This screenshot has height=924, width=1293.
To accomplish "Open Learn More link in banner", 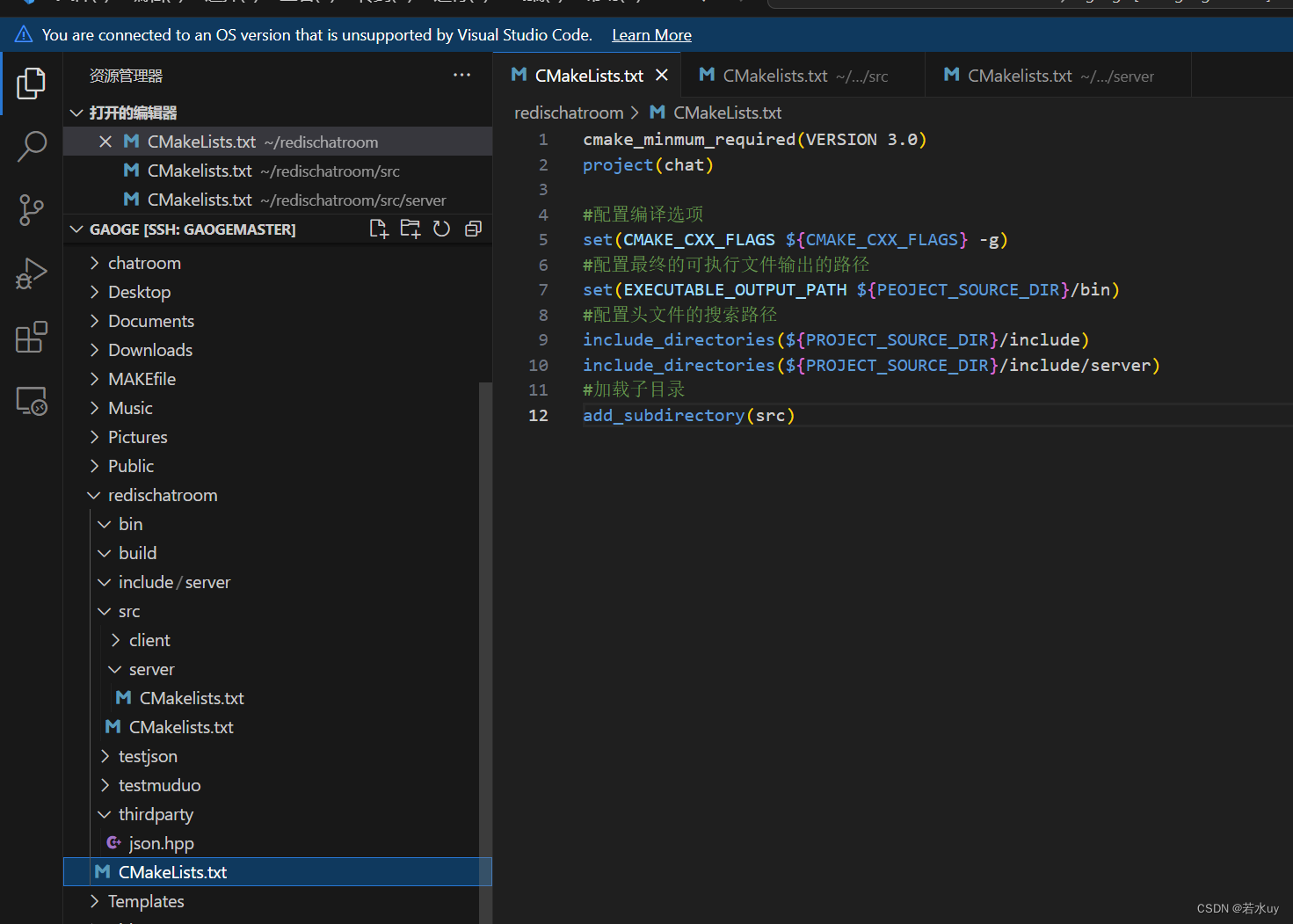I will [651, 35].
